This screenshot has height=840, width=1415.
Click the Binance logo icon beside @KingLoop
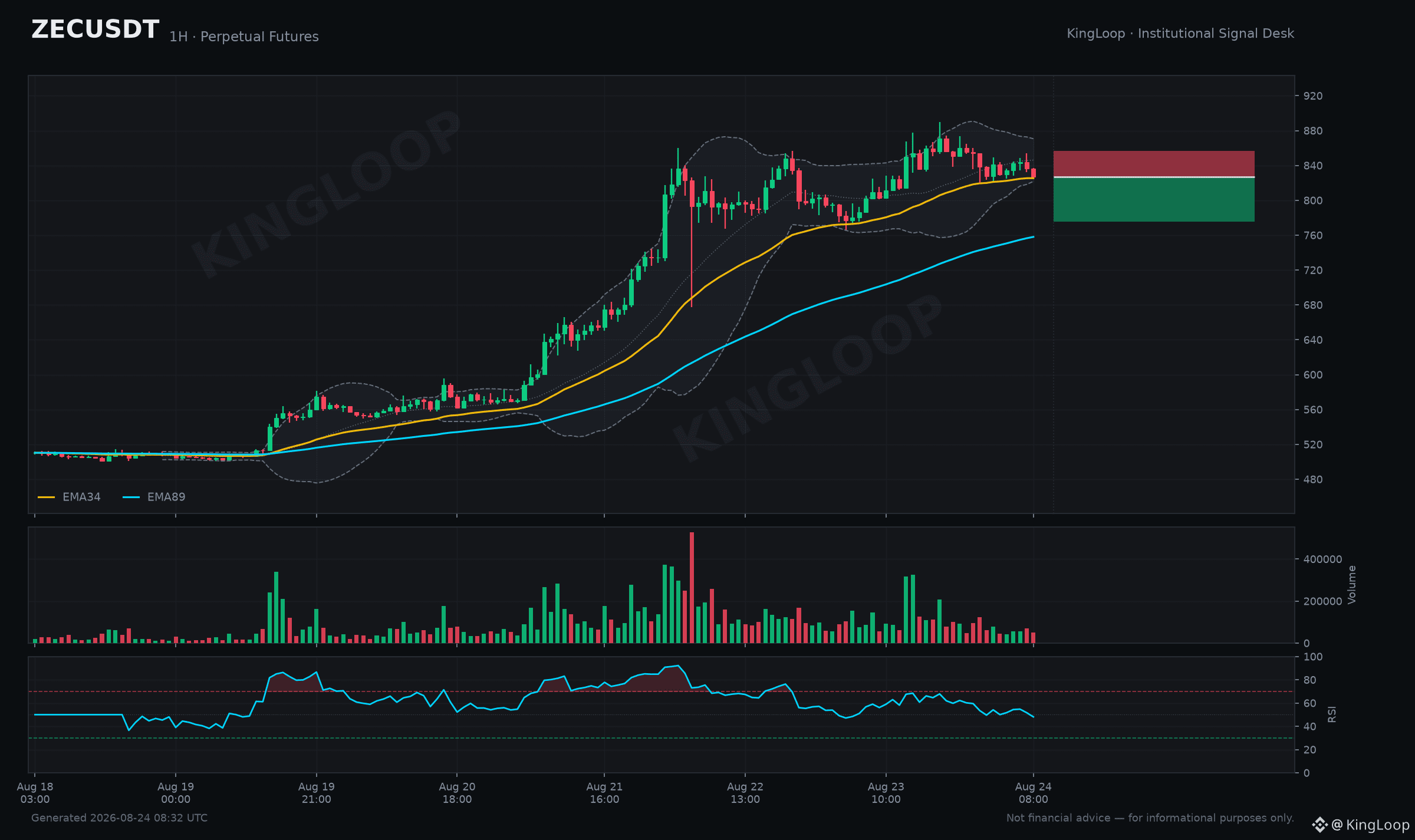[x=1319, y=825]
